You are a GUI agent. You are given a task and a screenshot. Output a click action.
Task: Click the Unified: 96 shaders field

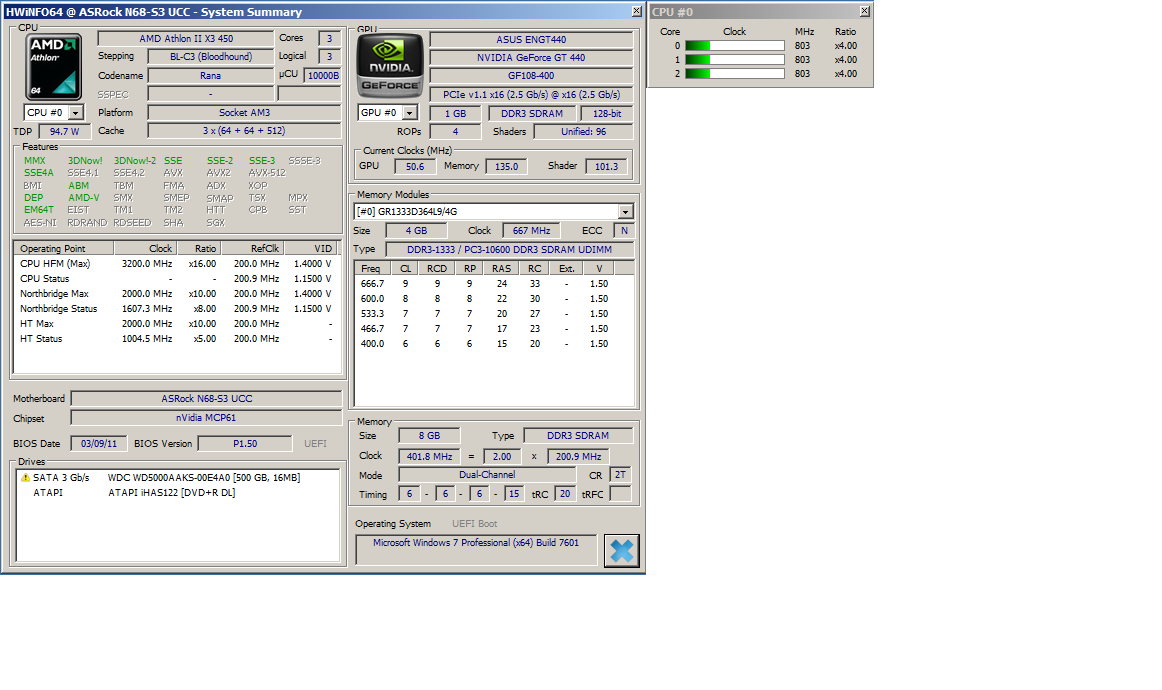(583, 131)
